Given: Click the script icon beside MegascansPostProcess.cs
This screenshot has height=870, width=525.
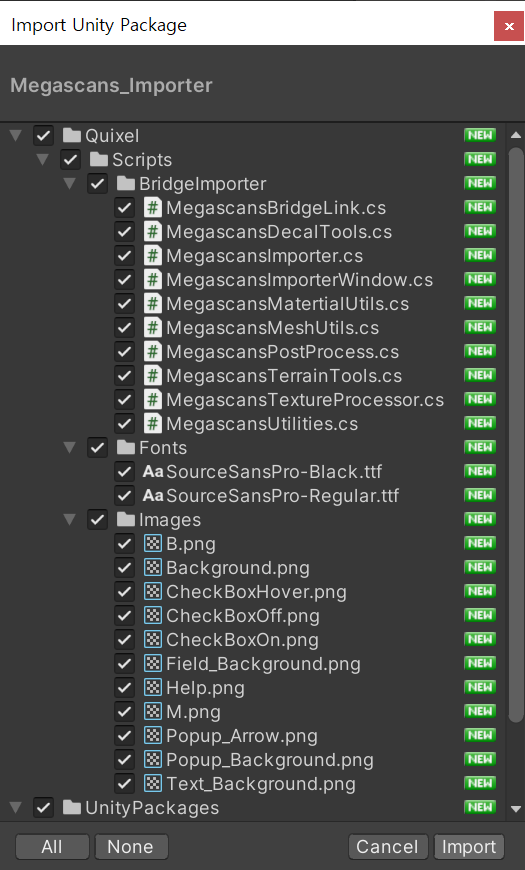Looking at the screenshot, I should (x=153, y=352).
